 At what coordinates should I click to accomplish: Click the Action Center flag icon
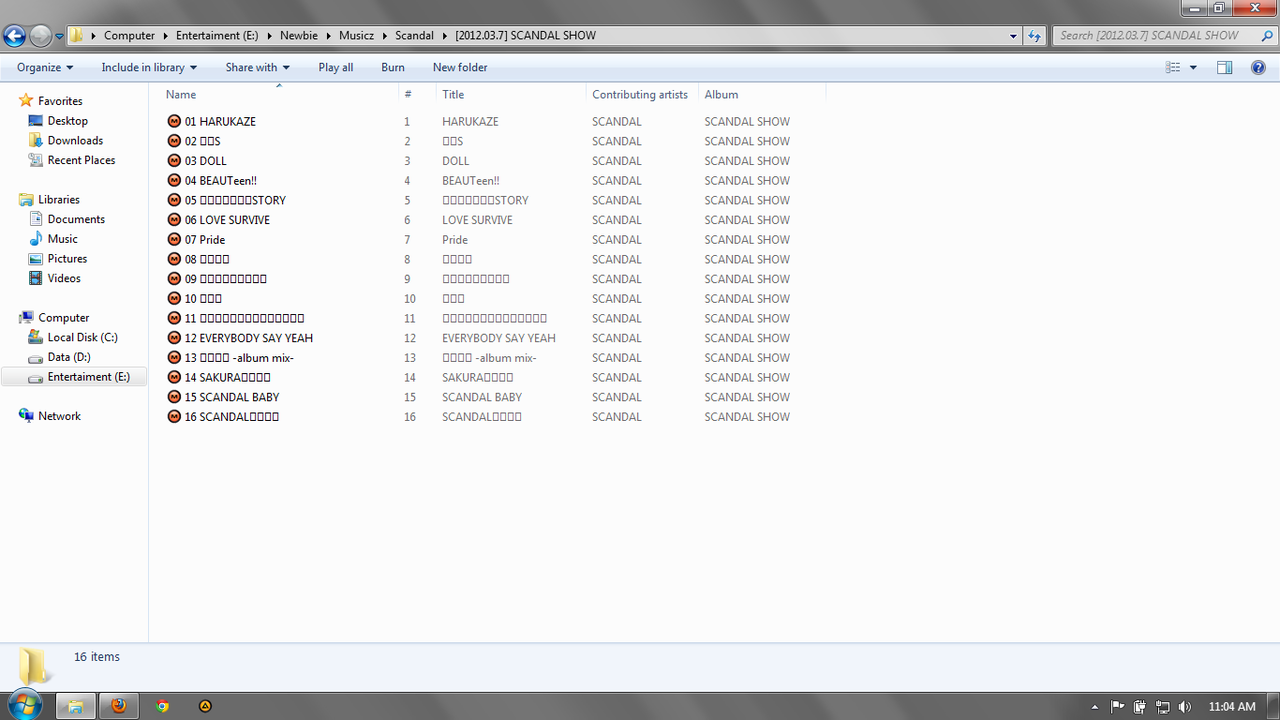coord(1118,706)
